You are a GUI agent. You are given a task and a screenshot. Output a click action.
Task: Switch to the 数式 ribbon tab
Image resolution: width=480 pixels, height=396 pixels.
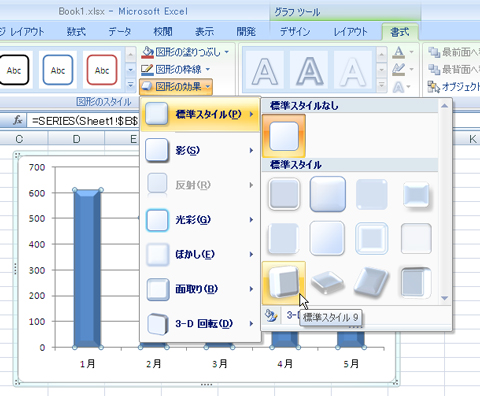pyautogui.click(x=76, y=32)
